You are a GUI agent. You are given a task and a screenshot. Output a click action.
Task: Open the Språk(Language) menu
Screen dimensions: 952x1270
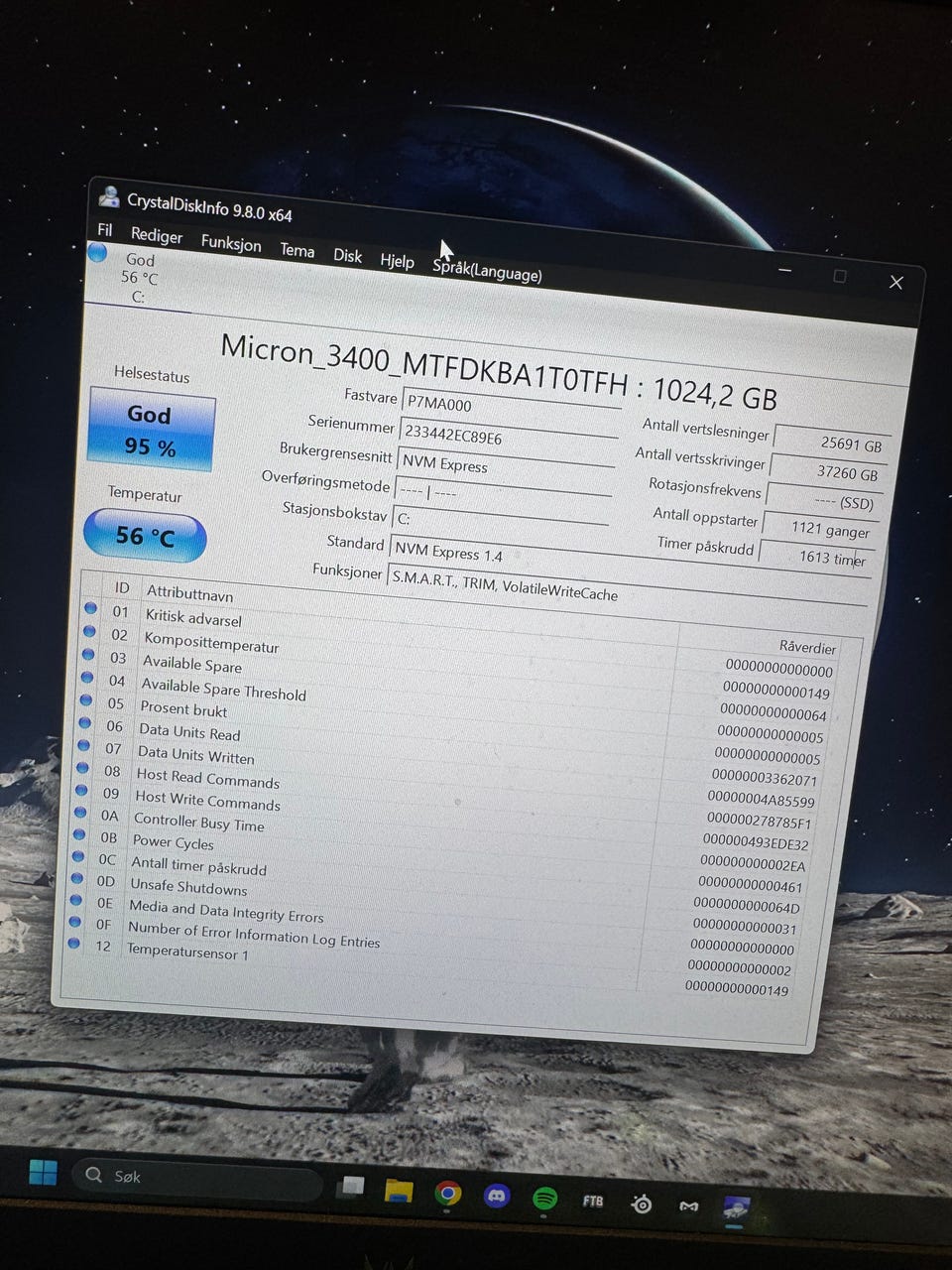487,270
